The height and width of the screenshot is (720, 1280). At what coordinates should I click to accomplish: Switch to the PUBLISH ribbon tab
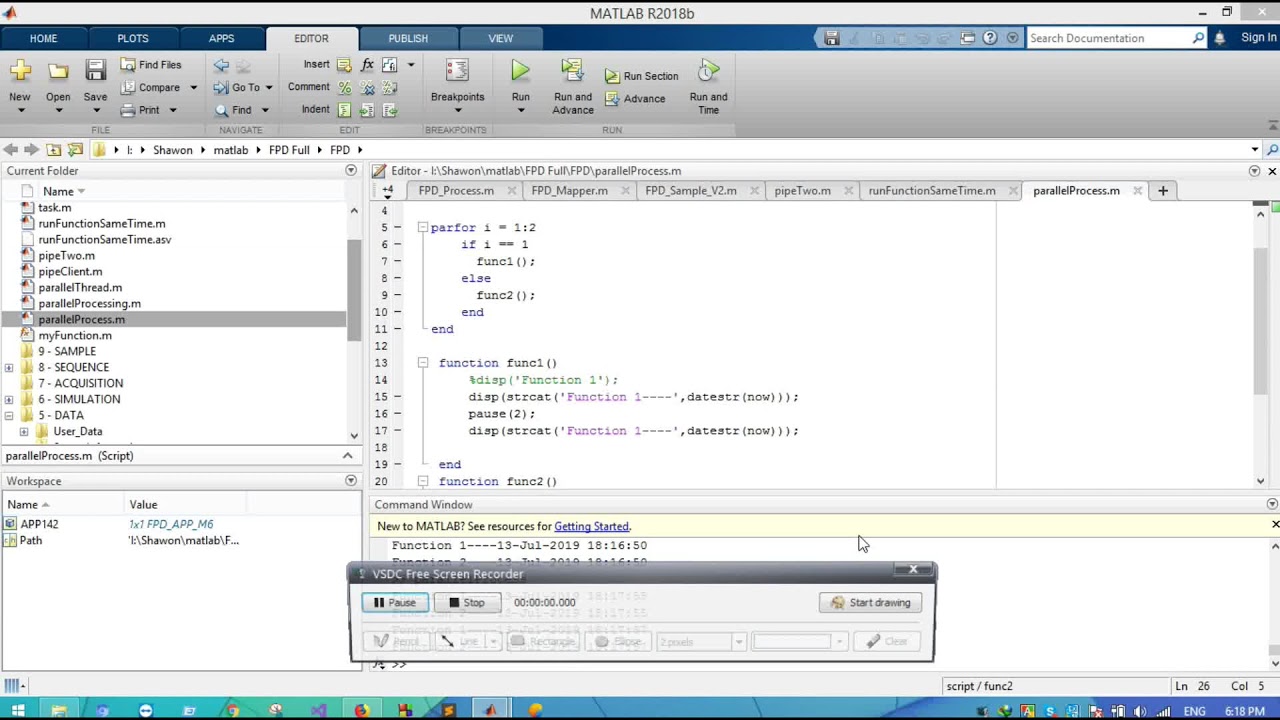click(408, 38)
